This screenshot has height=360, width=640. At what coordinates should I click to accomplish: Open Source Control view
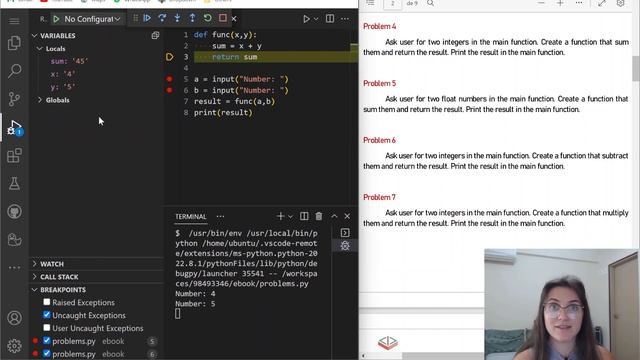point(14,99)
